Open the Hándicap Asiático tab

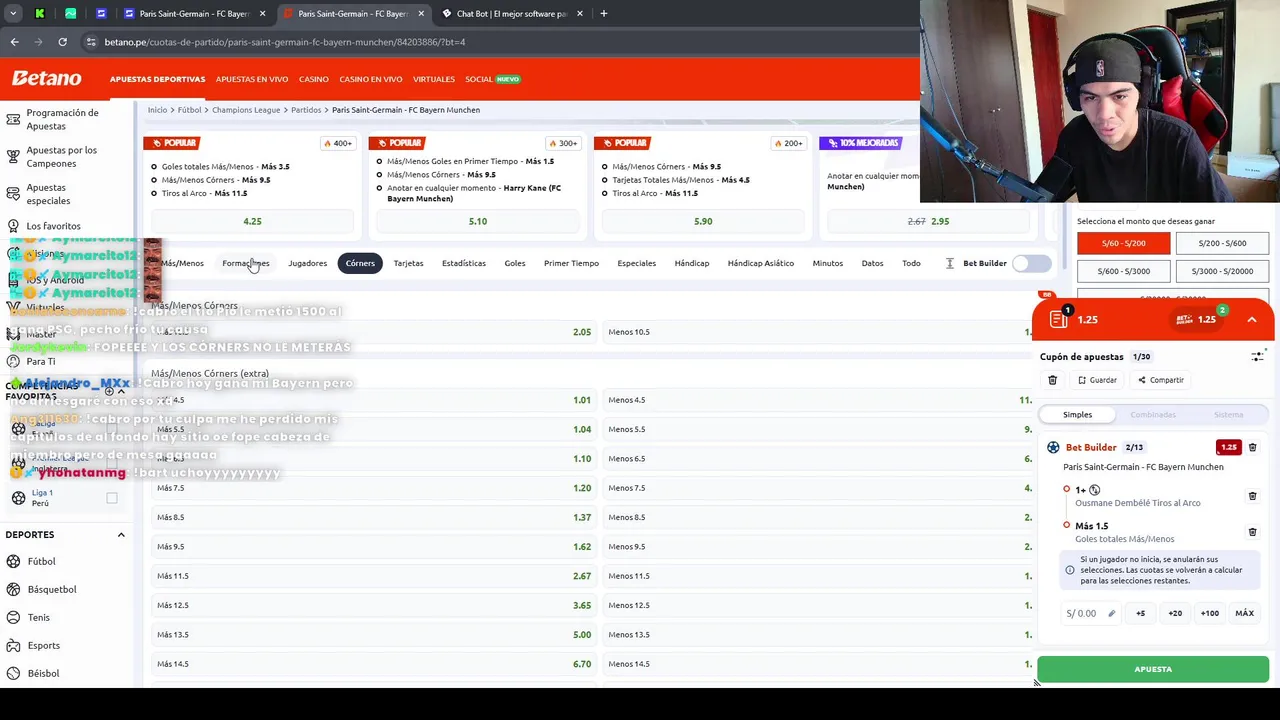pos(761,263)
